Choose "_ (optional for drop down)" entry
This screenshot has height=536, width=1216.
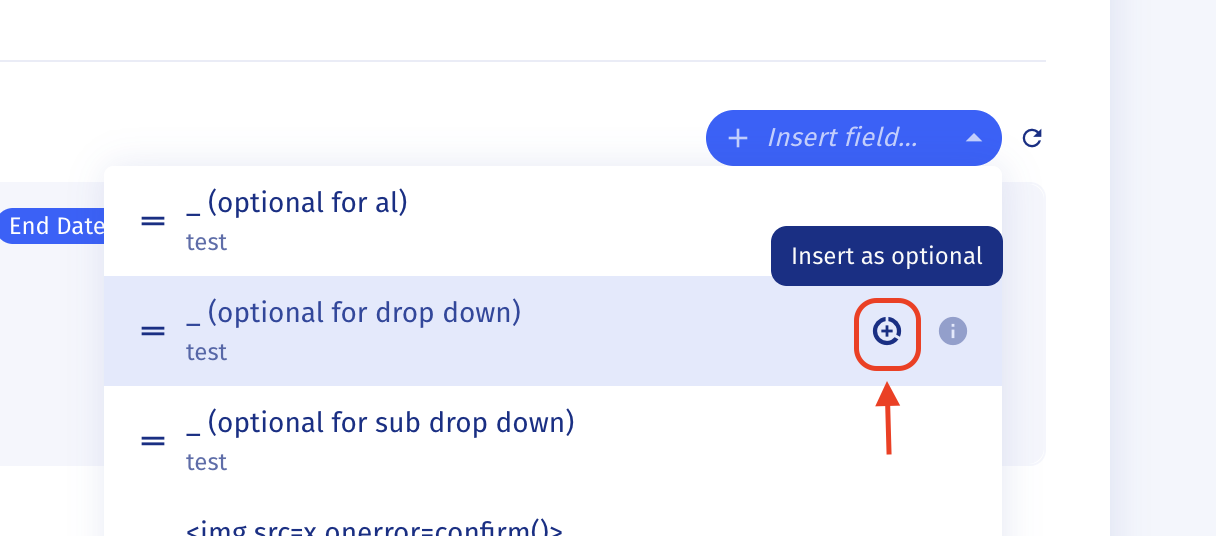click(354, 313)
